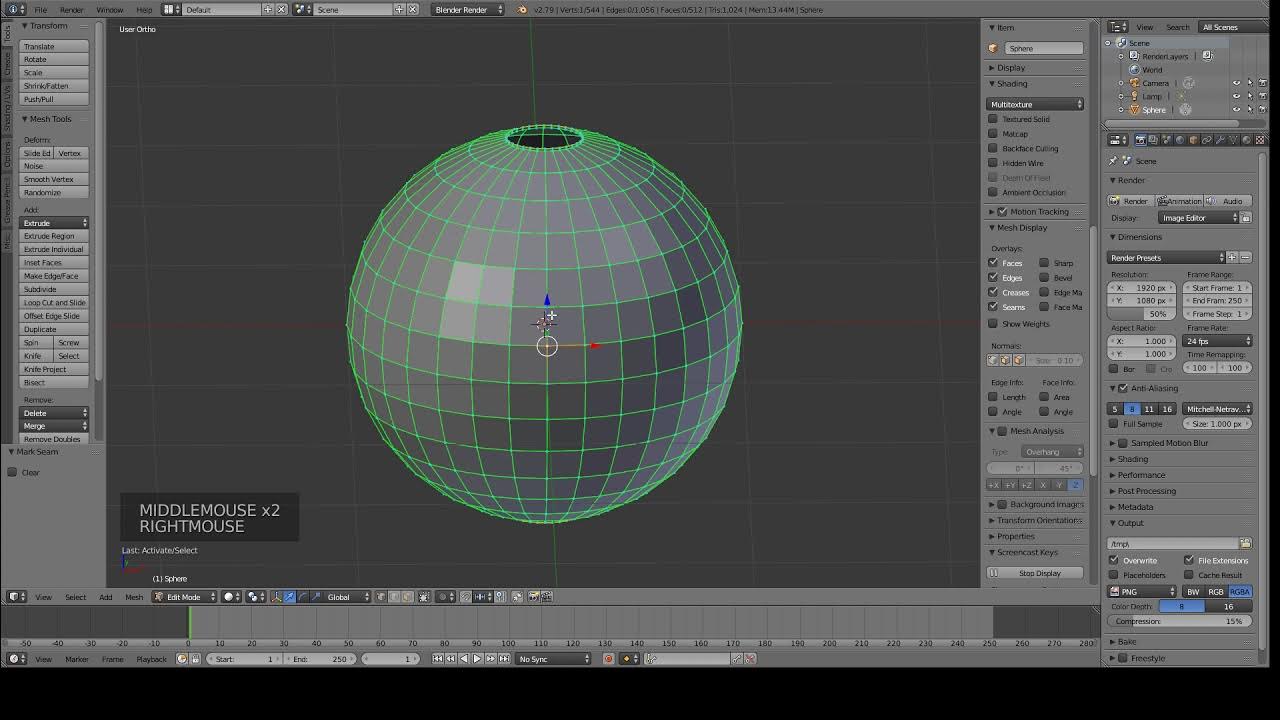
Task: Open the Render Layers properties tab icon
Action: 1153,140
